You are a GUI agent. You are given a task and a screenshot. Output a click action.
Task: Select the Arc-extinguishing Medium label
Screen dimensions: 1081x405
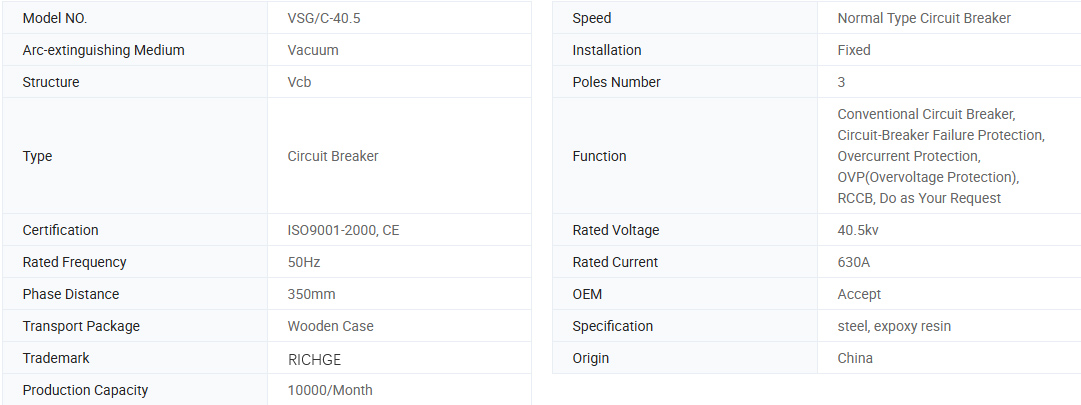(103, 50)
